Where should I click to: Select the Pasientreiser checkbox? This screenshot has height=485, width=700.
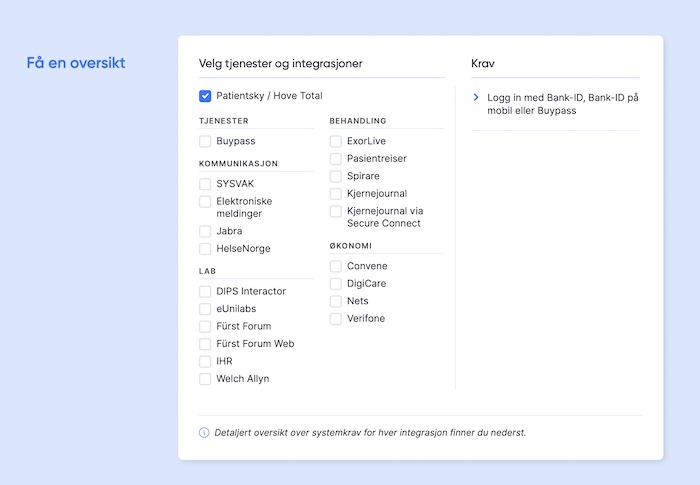pos(336,159)
